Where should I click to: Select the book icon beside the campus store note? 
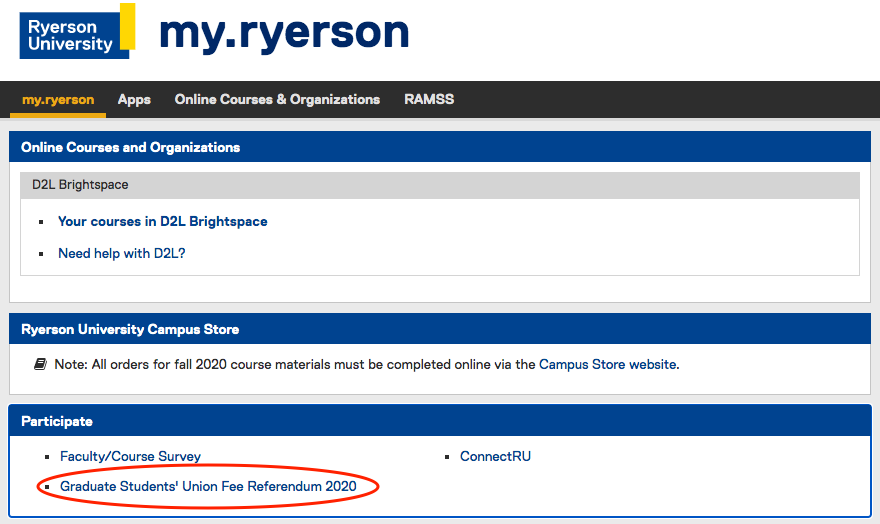point(40,365)
